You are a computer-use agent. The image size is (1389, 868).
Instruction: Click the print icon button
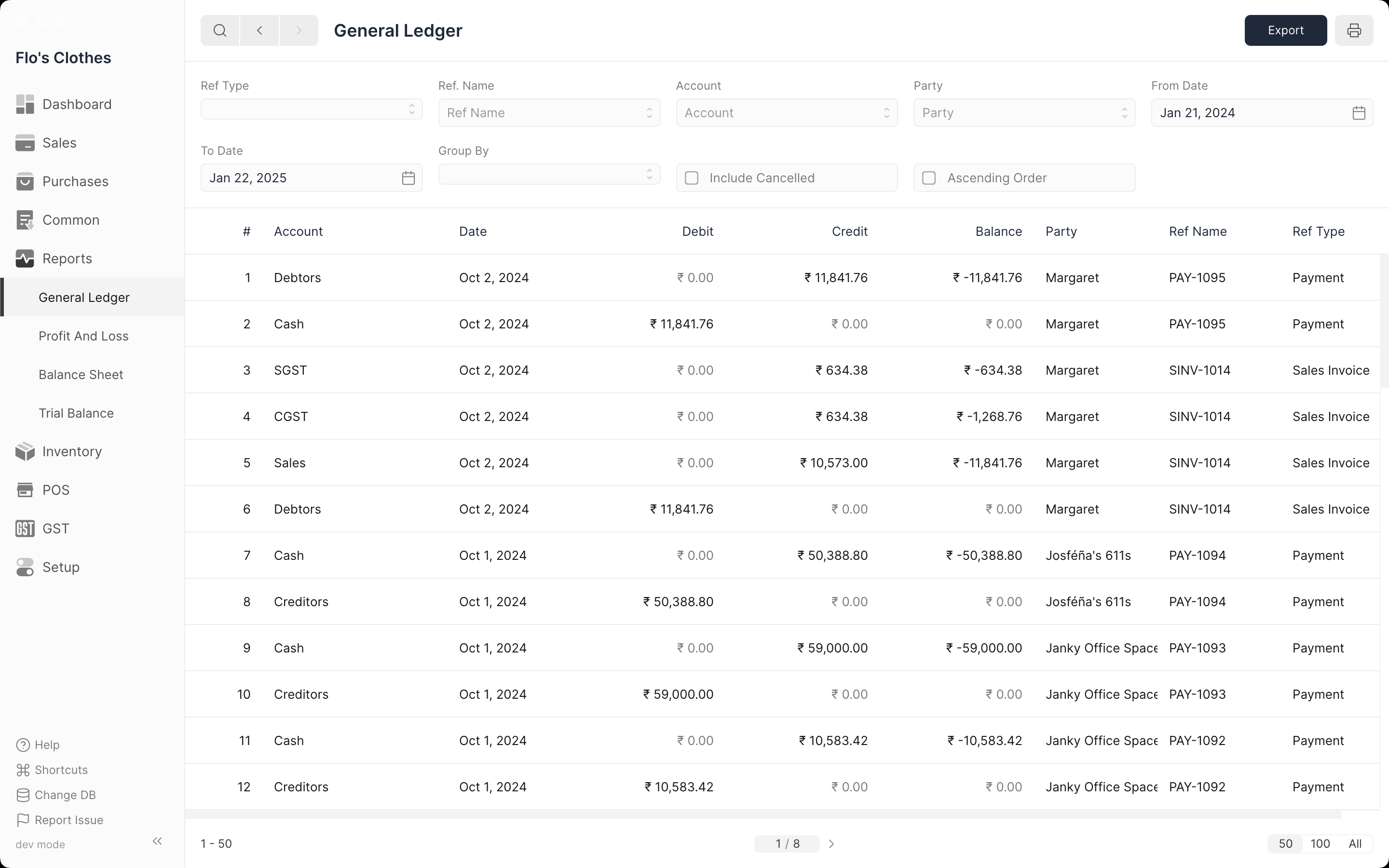[x=1353, y=30]
